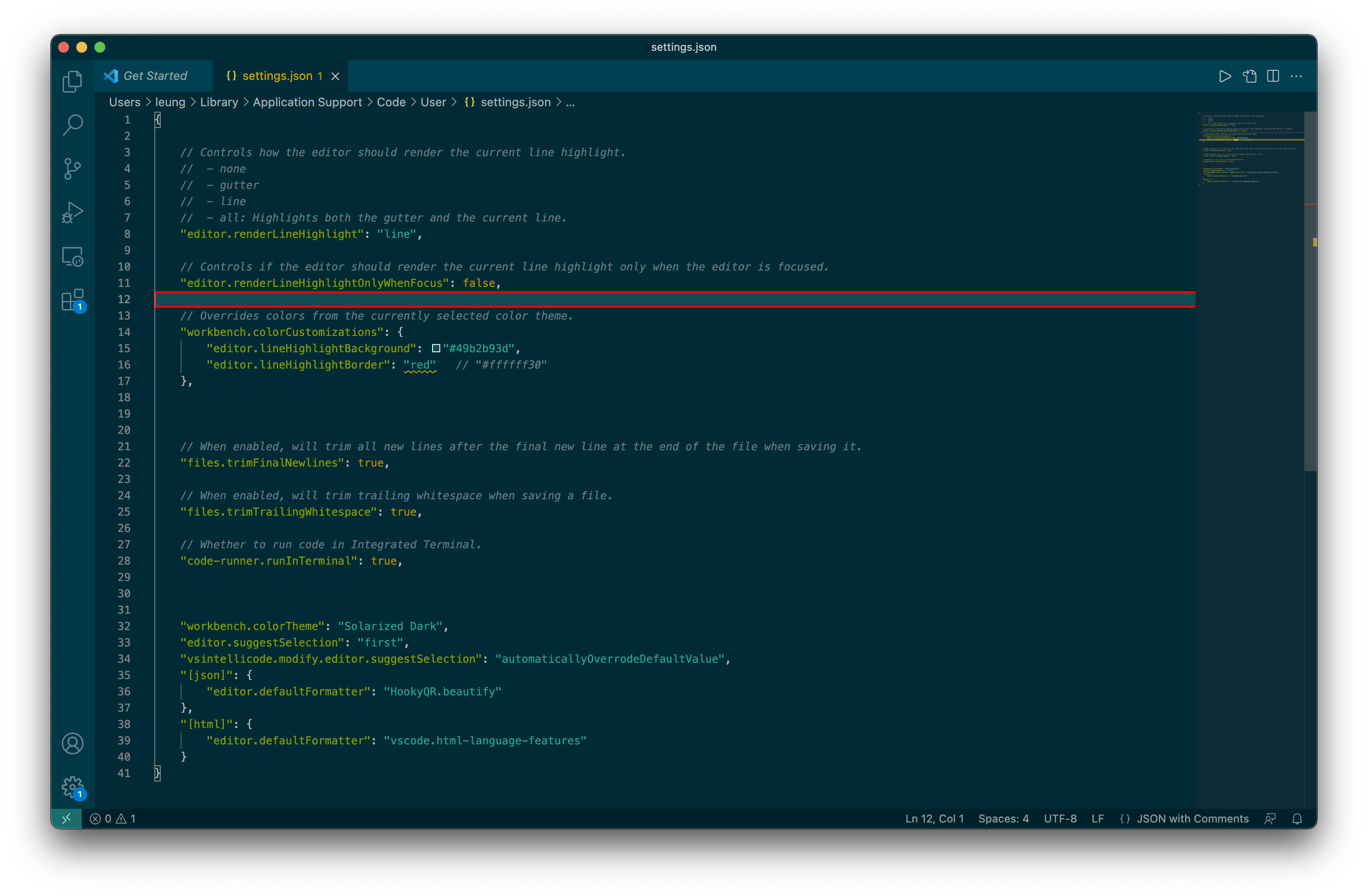Open the JSON with Comments language selector
Screen dimensions: 1368x896
click(x=1193, y=818)
